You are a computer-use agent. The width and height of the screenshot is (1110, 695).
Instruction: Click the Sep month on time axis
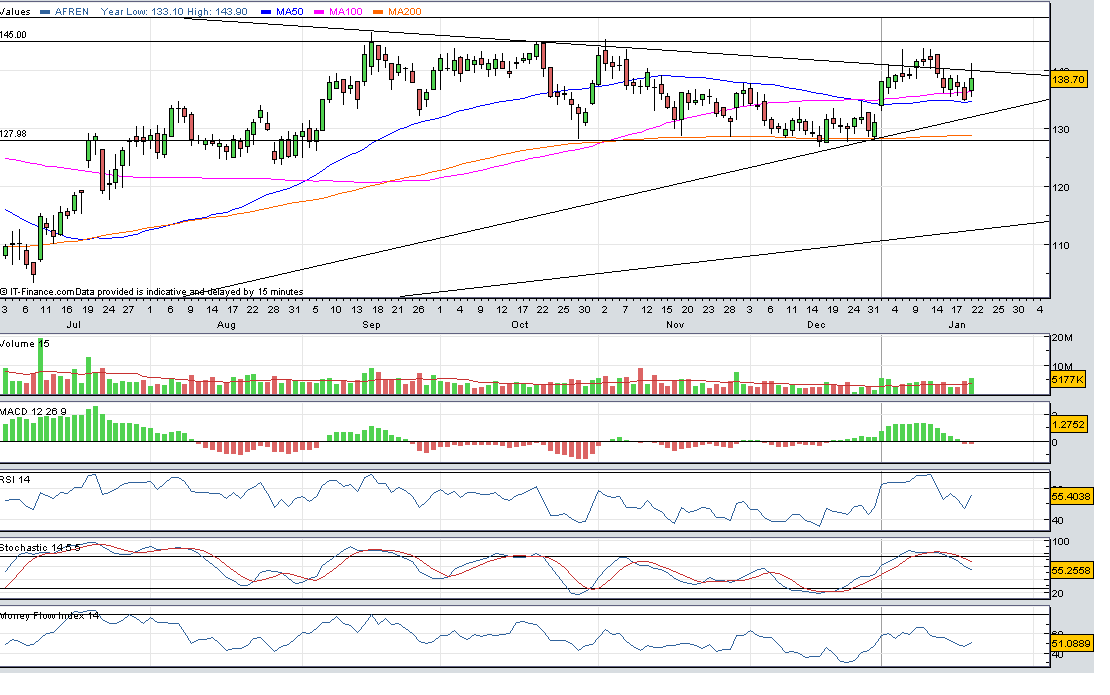pyautogui.click(x=371, y=325)
